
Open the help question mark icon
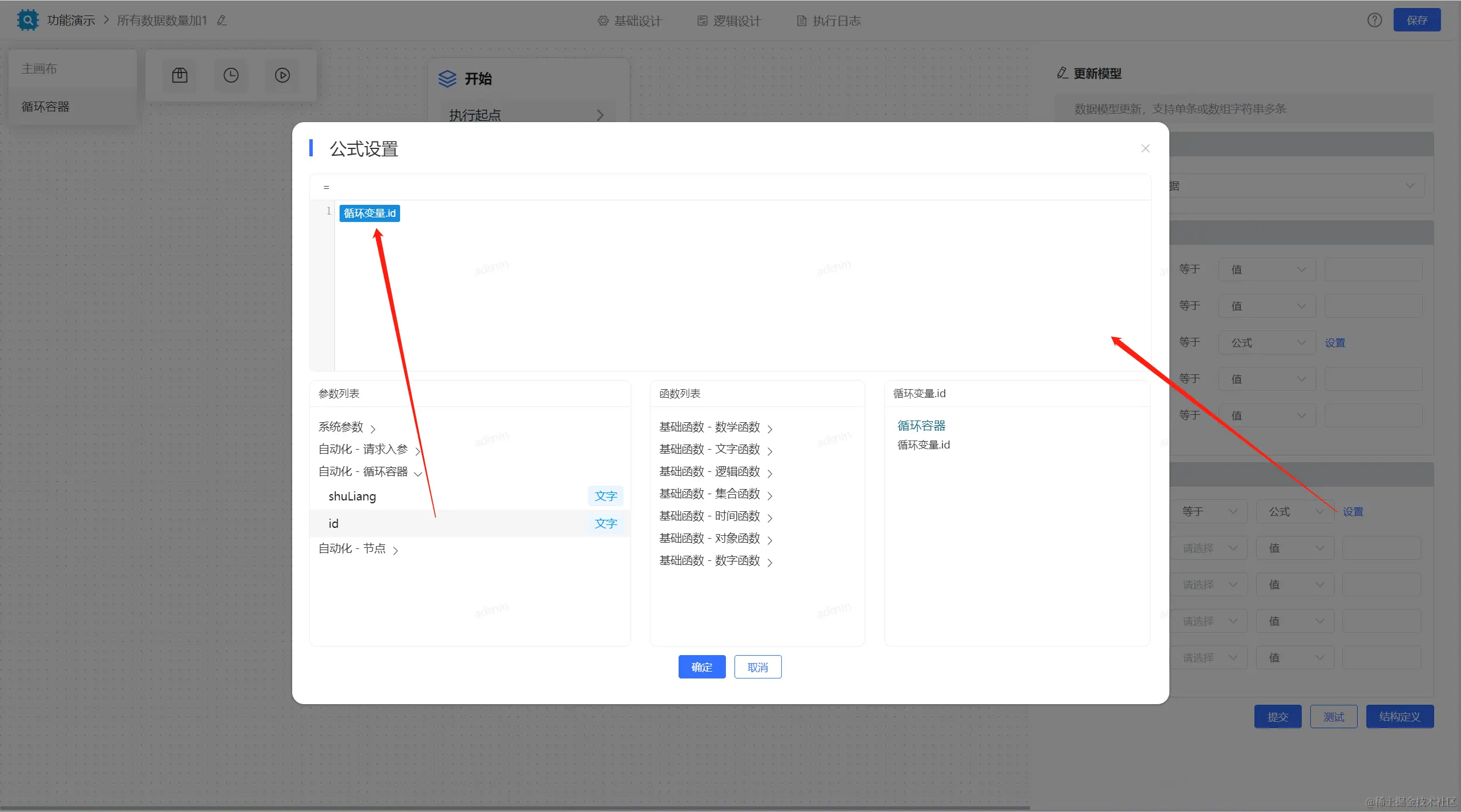coord(1374,21)
